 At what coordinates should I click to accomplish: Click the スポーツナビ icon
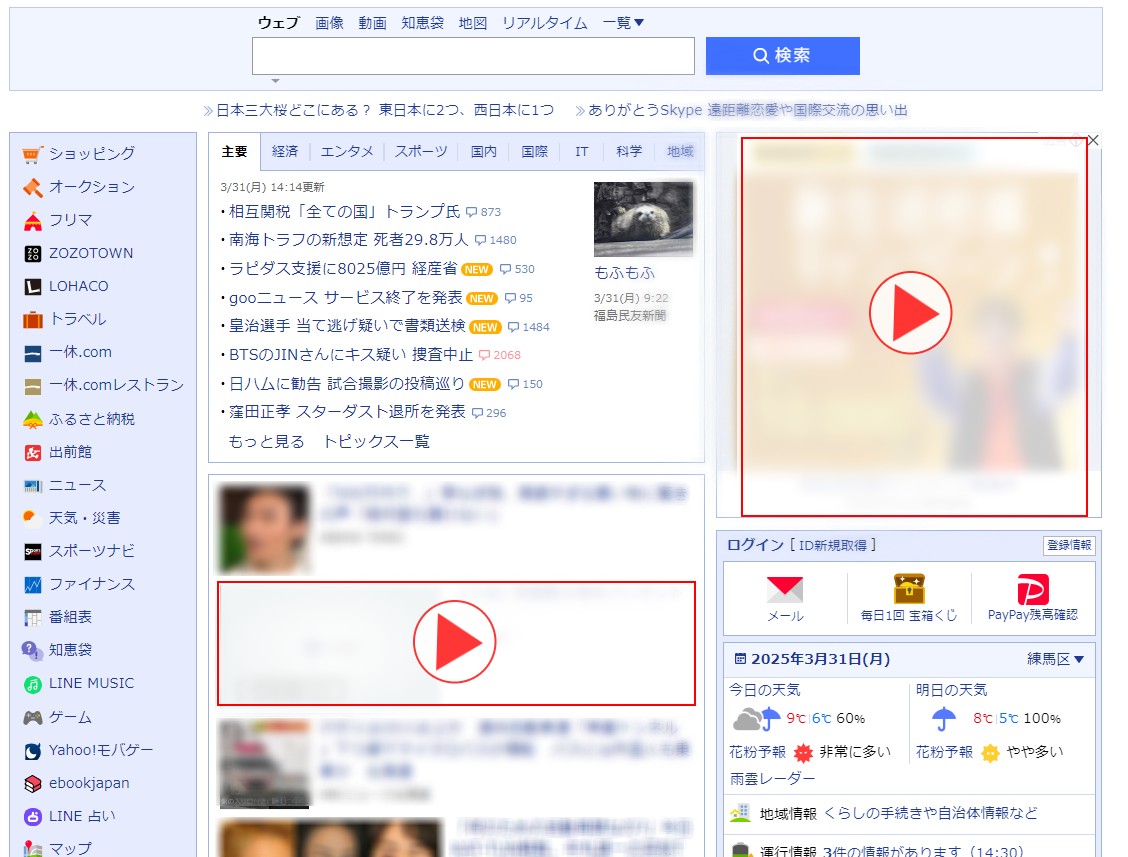(x=32, y=551)
